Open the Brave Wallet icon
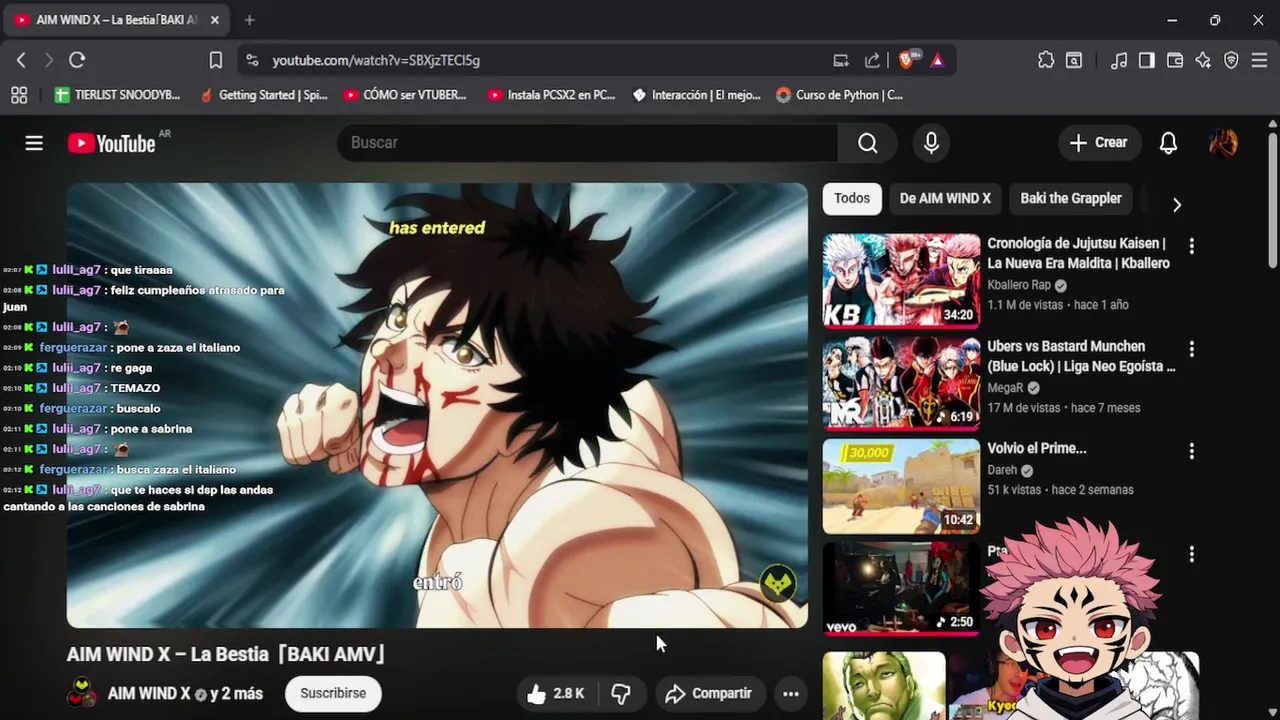Screen dimensions: 1280x720 pos(1175,60)
